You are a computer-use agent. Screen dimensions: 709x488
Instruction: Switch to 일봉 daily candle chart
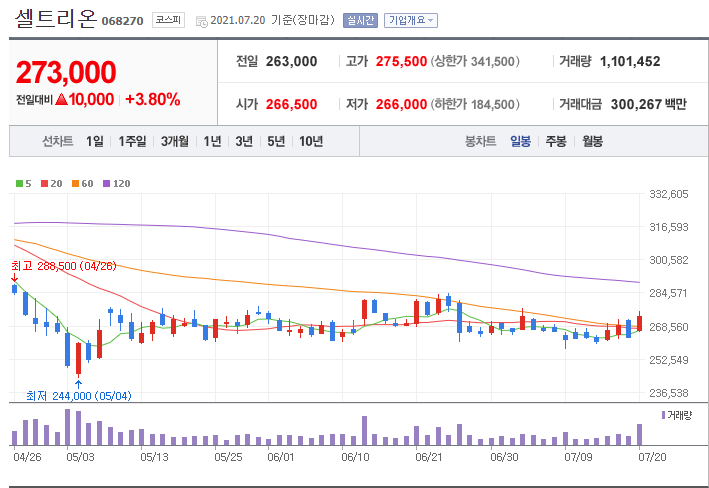tap(520, 142)
